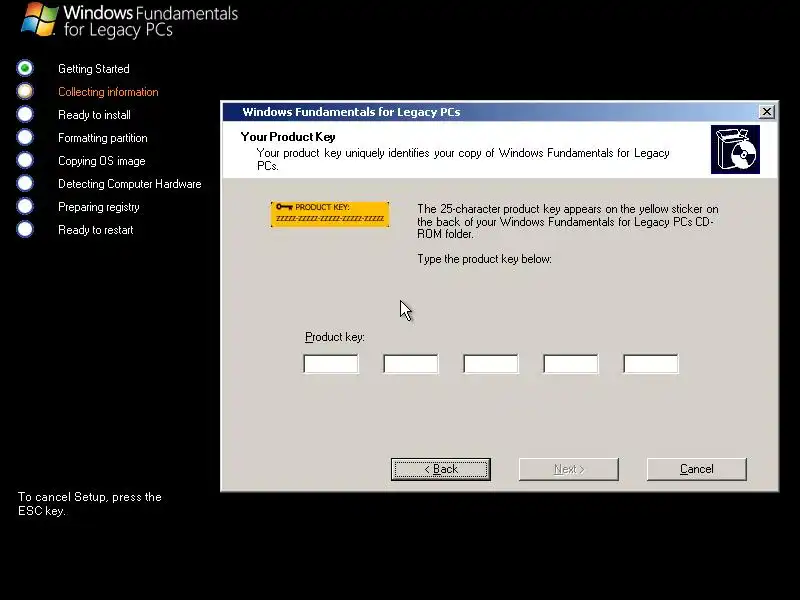Focus the fifth product key field

click(x=651, y=364)
